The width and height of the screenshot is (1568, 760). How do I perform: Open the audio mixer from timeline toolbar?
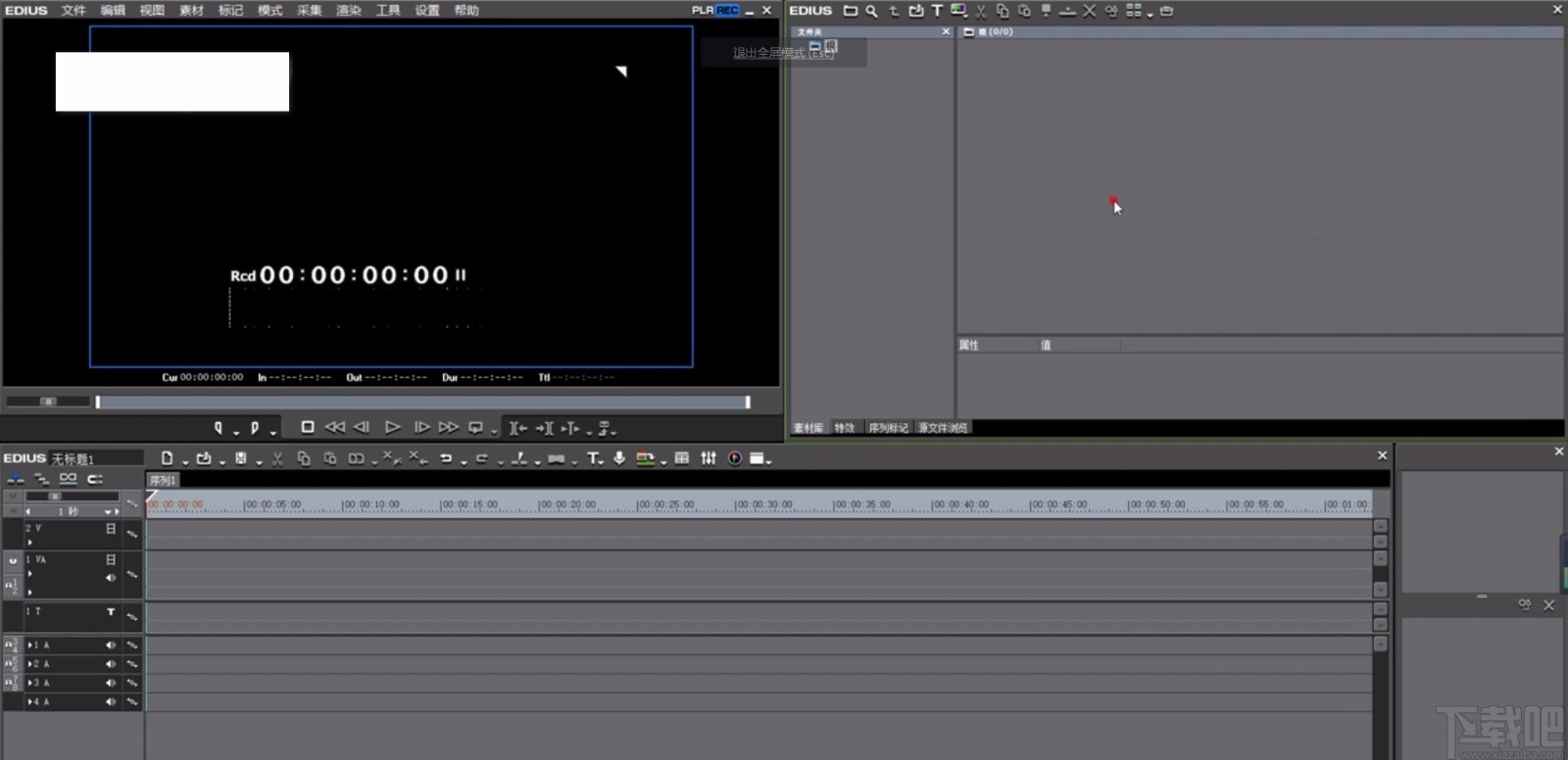click(708, 458)
